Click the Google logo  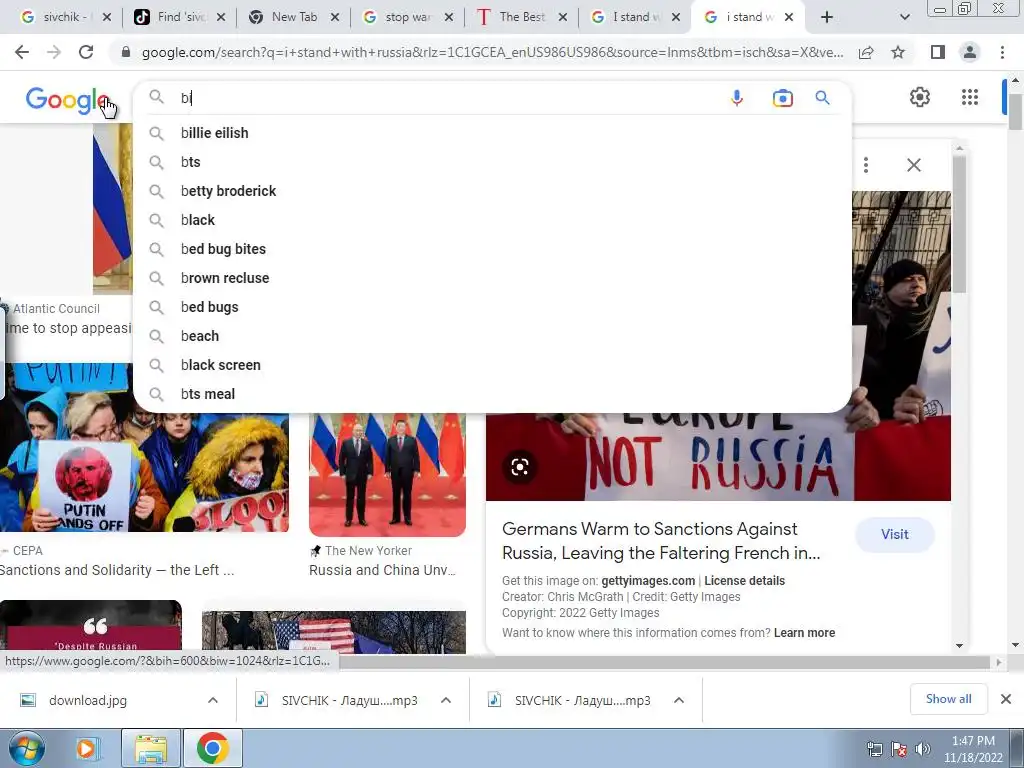67,100
